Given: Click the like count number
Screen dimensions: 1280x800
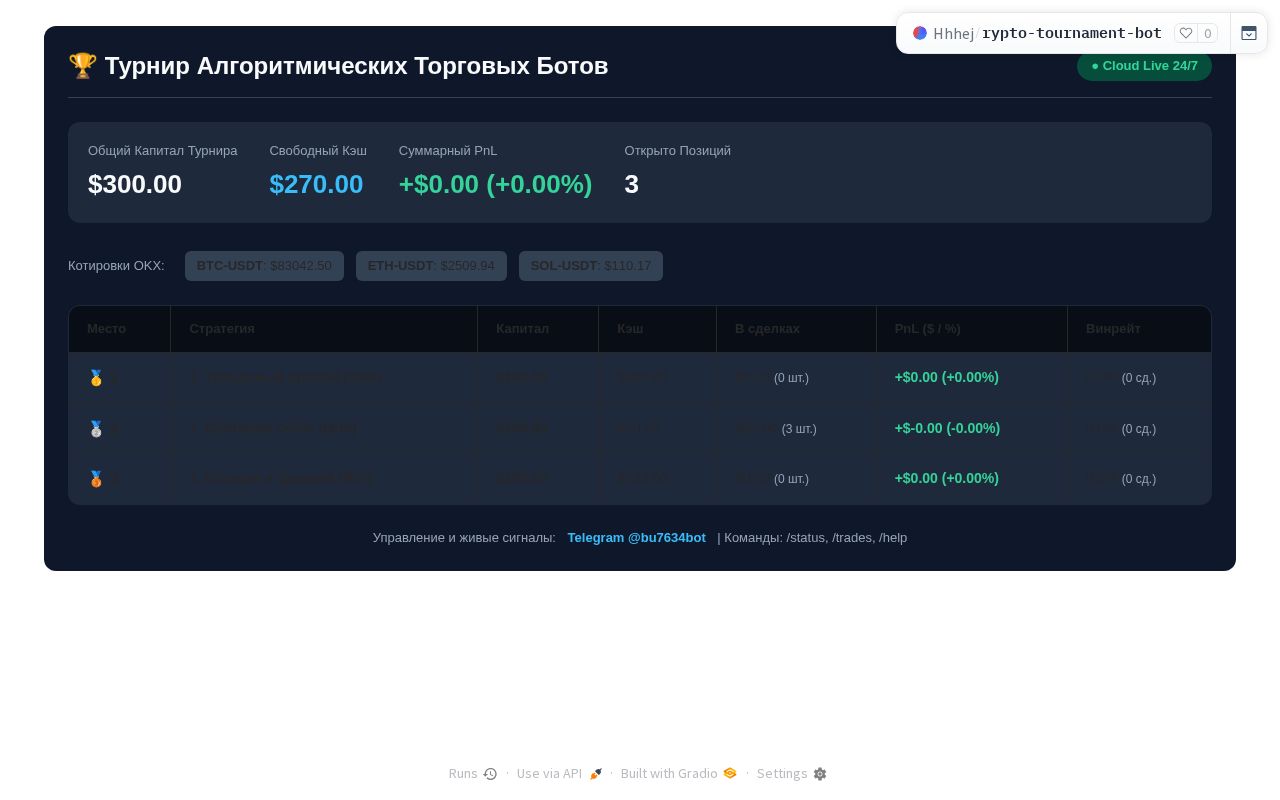Looking at the screenshot, I should pos(1208,33).
